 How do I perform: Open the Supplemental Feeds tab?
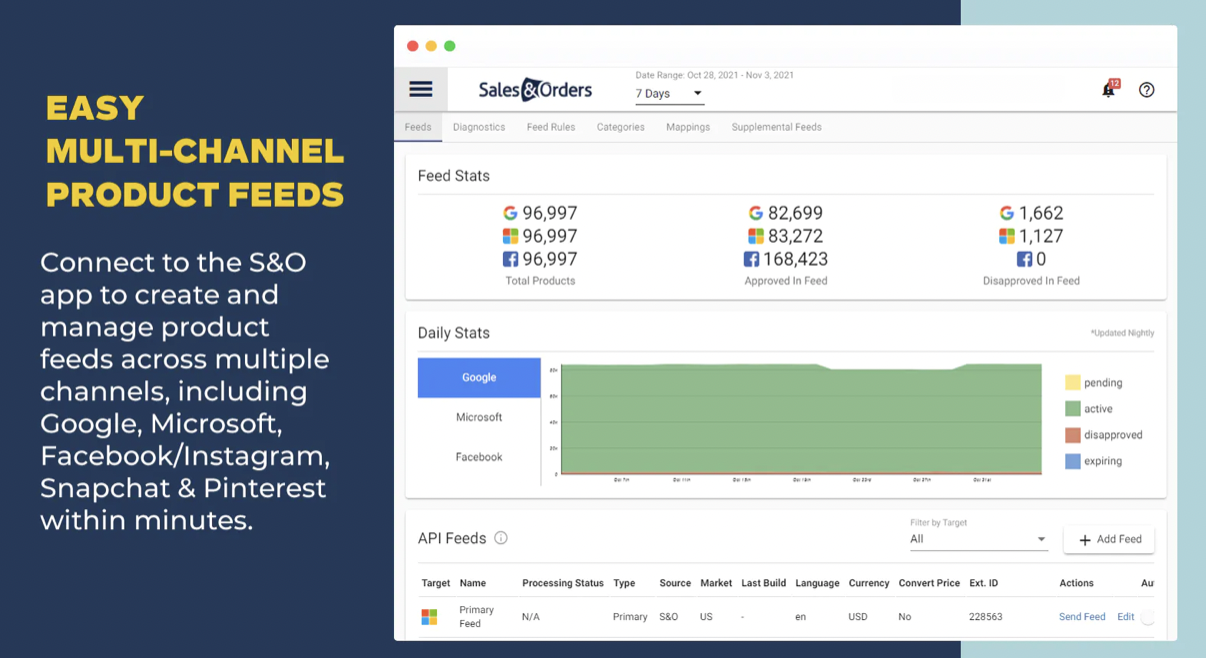tap(777, 127)
